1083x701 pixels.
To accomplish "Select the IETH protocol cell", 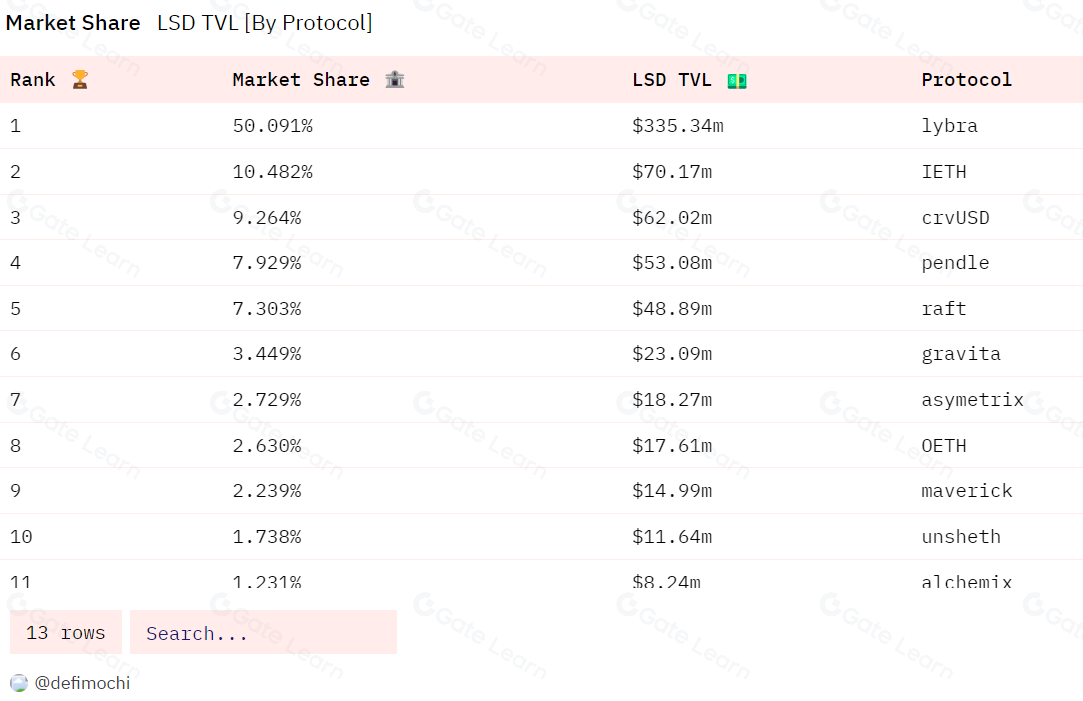I will 943,172.
